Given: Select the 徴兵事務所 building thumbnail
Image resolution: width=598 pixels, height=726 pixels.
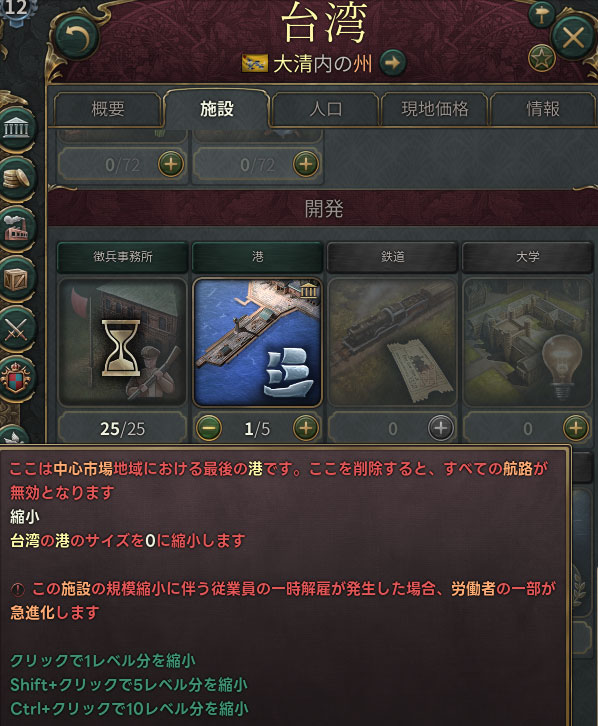Looking at the screenshot, I should [122, 343].
